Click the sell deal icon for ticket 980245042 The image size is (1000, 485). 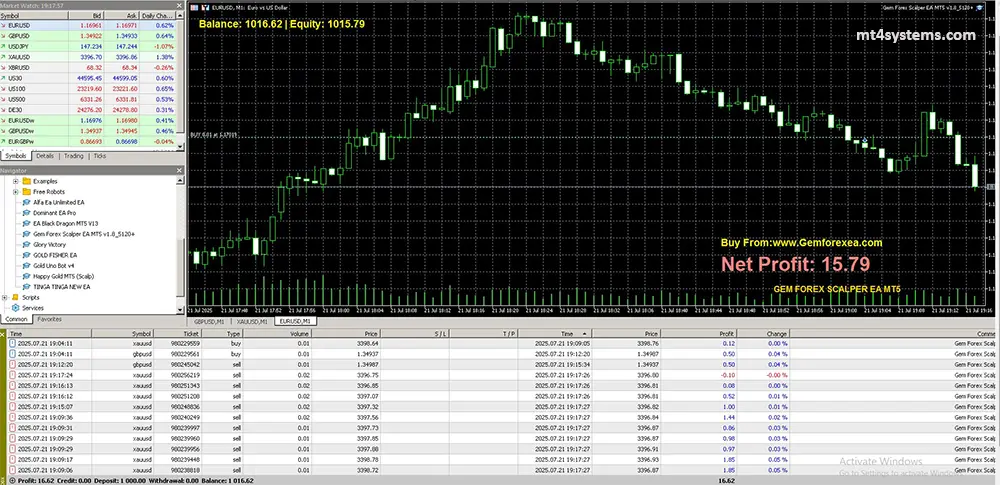13,364
